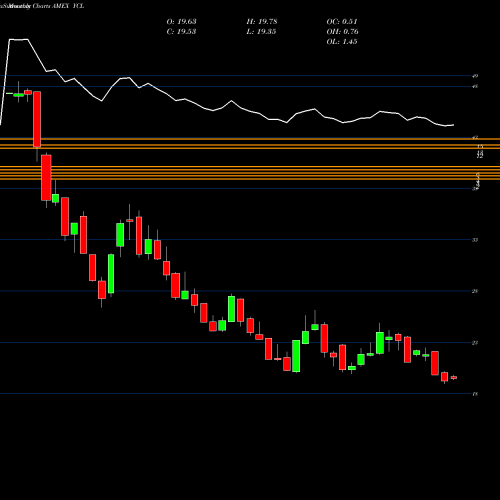Click the price axis label 49

tap(475, 76)
